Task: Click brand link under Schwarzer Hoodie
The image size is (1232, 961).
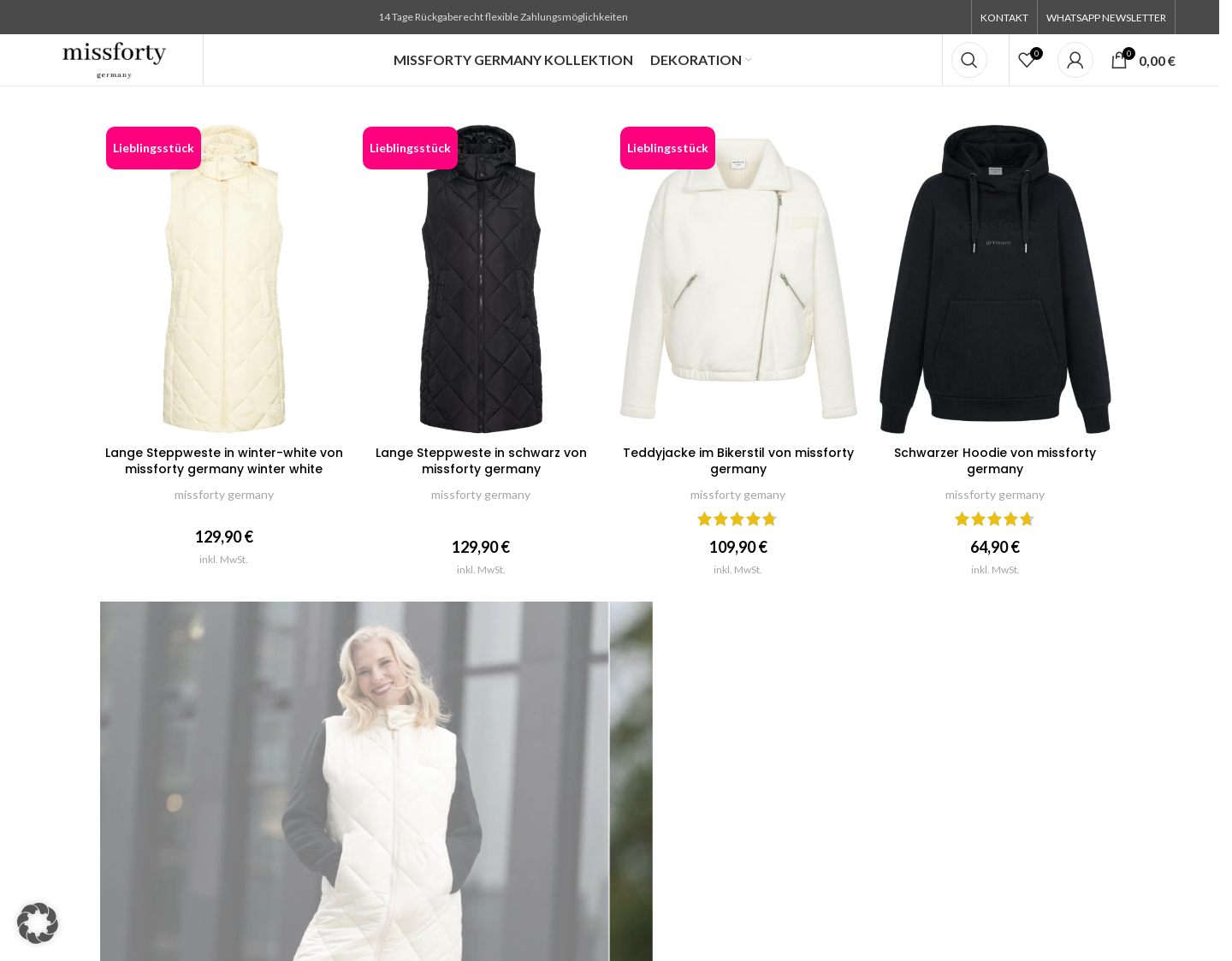Action: pos(995,495)
